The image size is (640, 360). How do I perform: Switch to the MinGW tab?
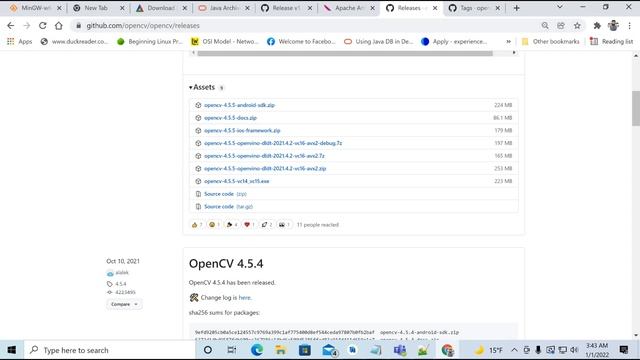[36, 8]
